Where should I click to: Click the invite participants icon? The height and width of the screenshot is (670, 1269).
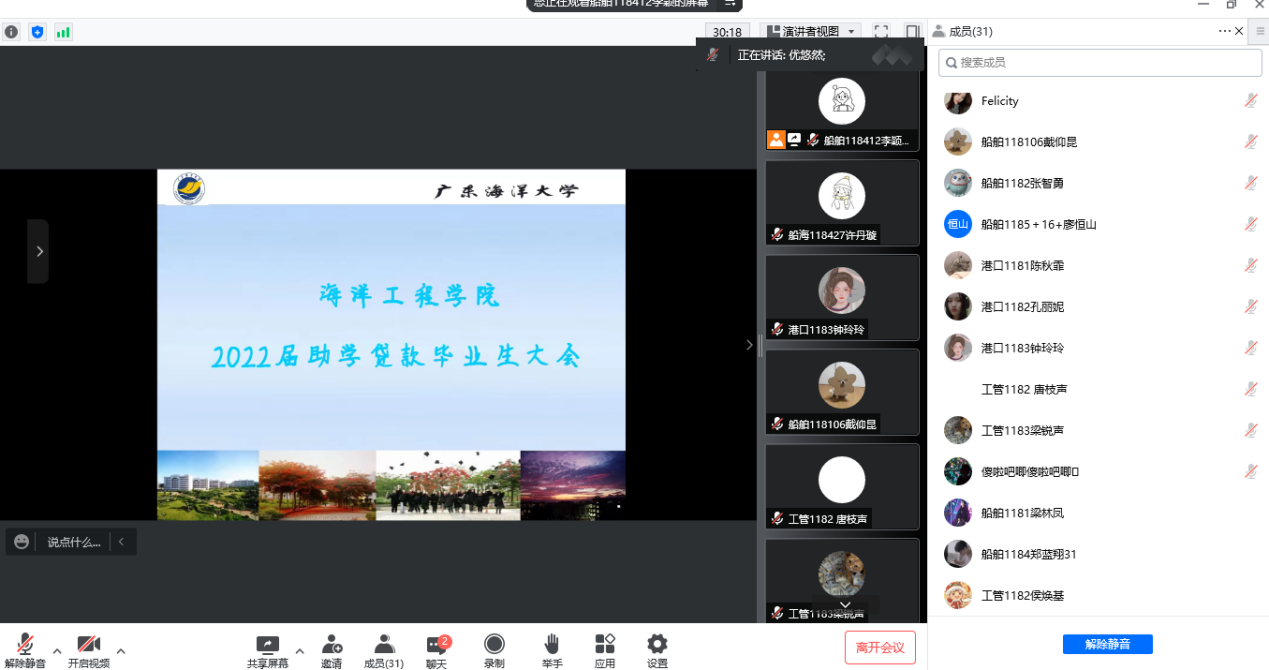click(331, 645)
